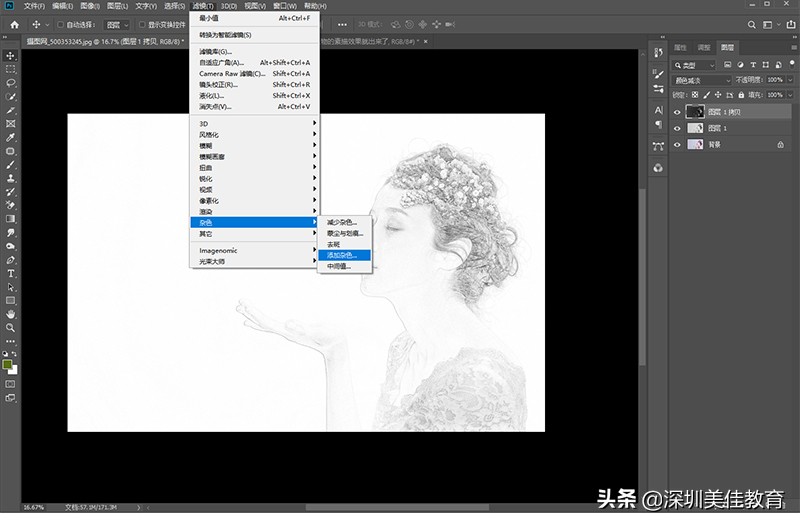Select the Gradient tool
Viewport: 800px width, 525px height.
click(x=10, y=219)
